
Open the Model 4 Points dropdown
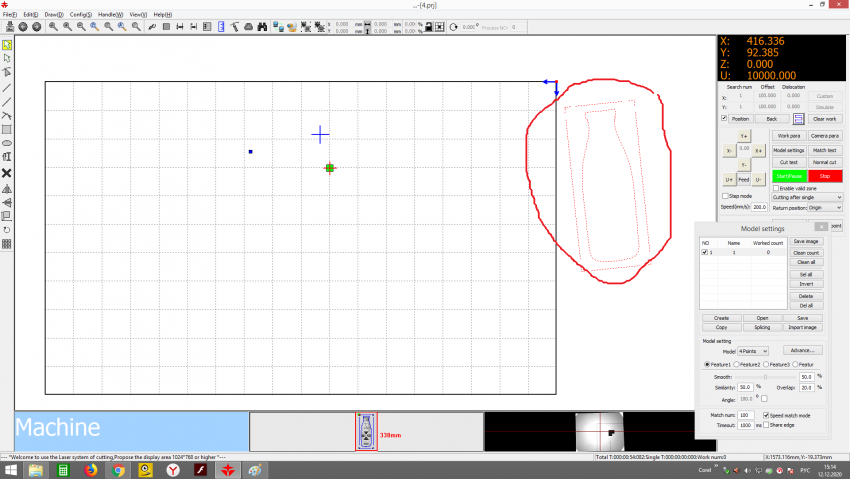click(752, 351)
